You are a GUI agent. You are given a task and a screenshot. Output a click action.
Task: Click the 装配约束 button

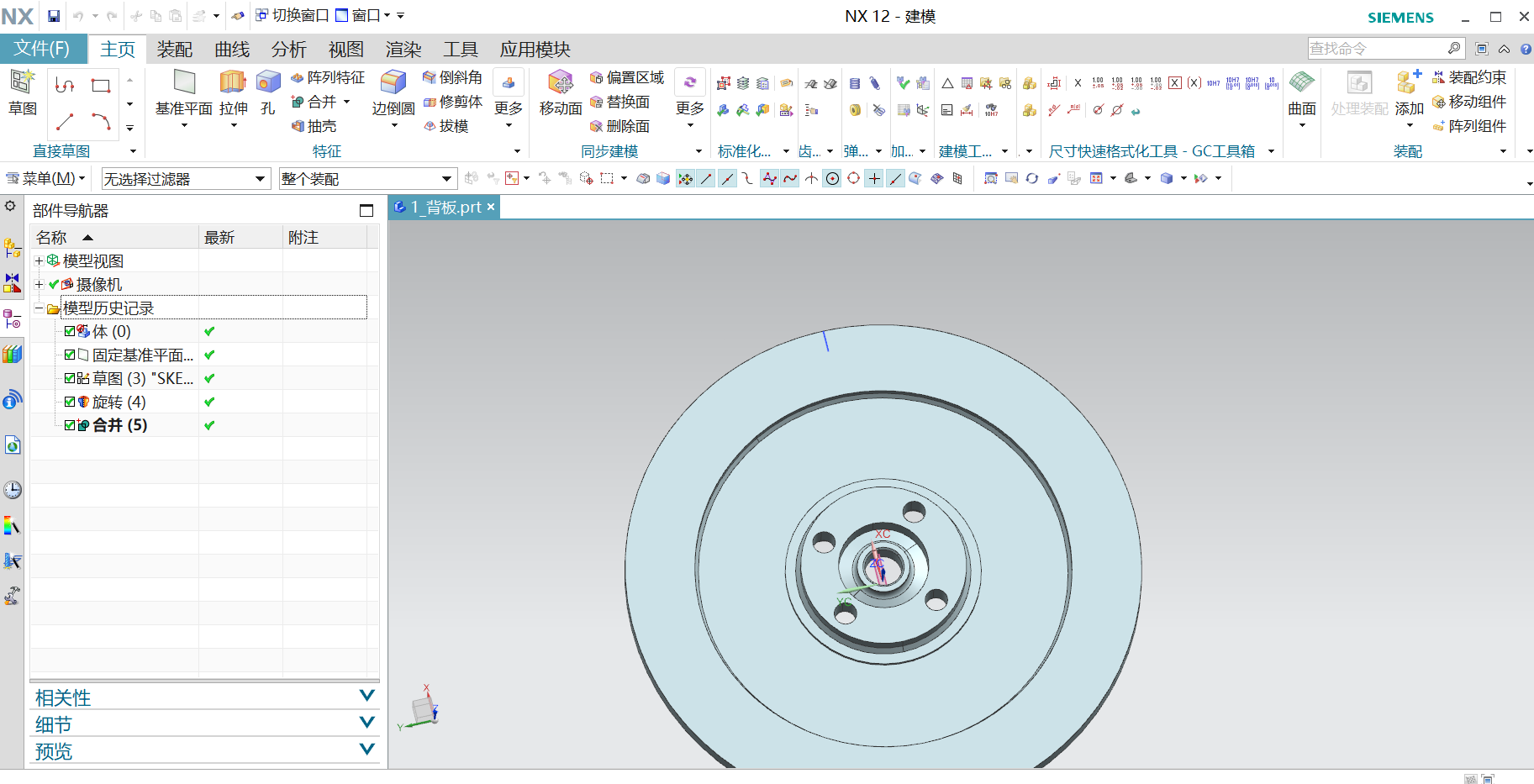(x=1469, y=77)
